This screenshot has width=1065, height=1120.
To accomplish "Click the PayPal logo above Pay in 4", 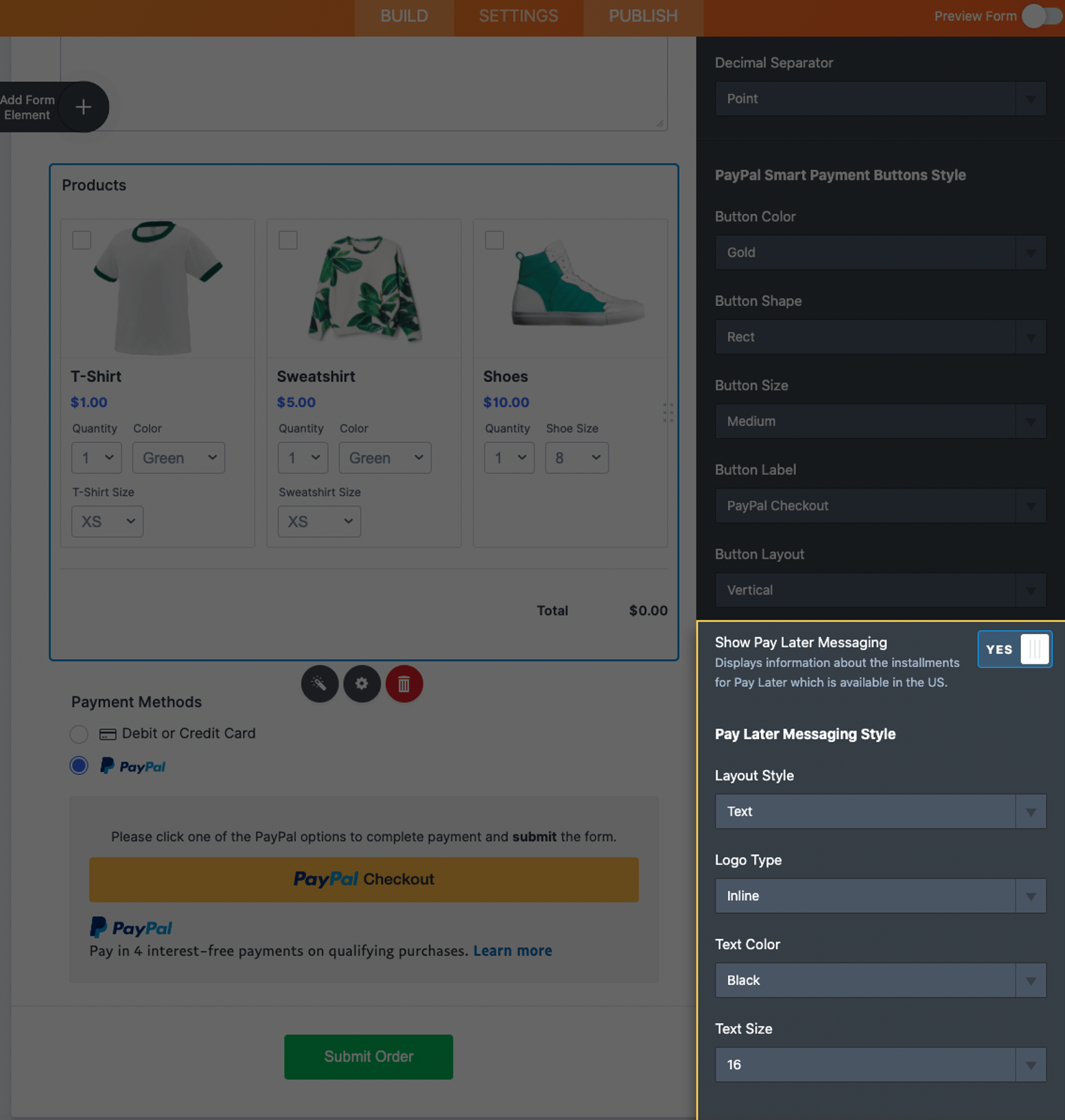I will 131,928.
